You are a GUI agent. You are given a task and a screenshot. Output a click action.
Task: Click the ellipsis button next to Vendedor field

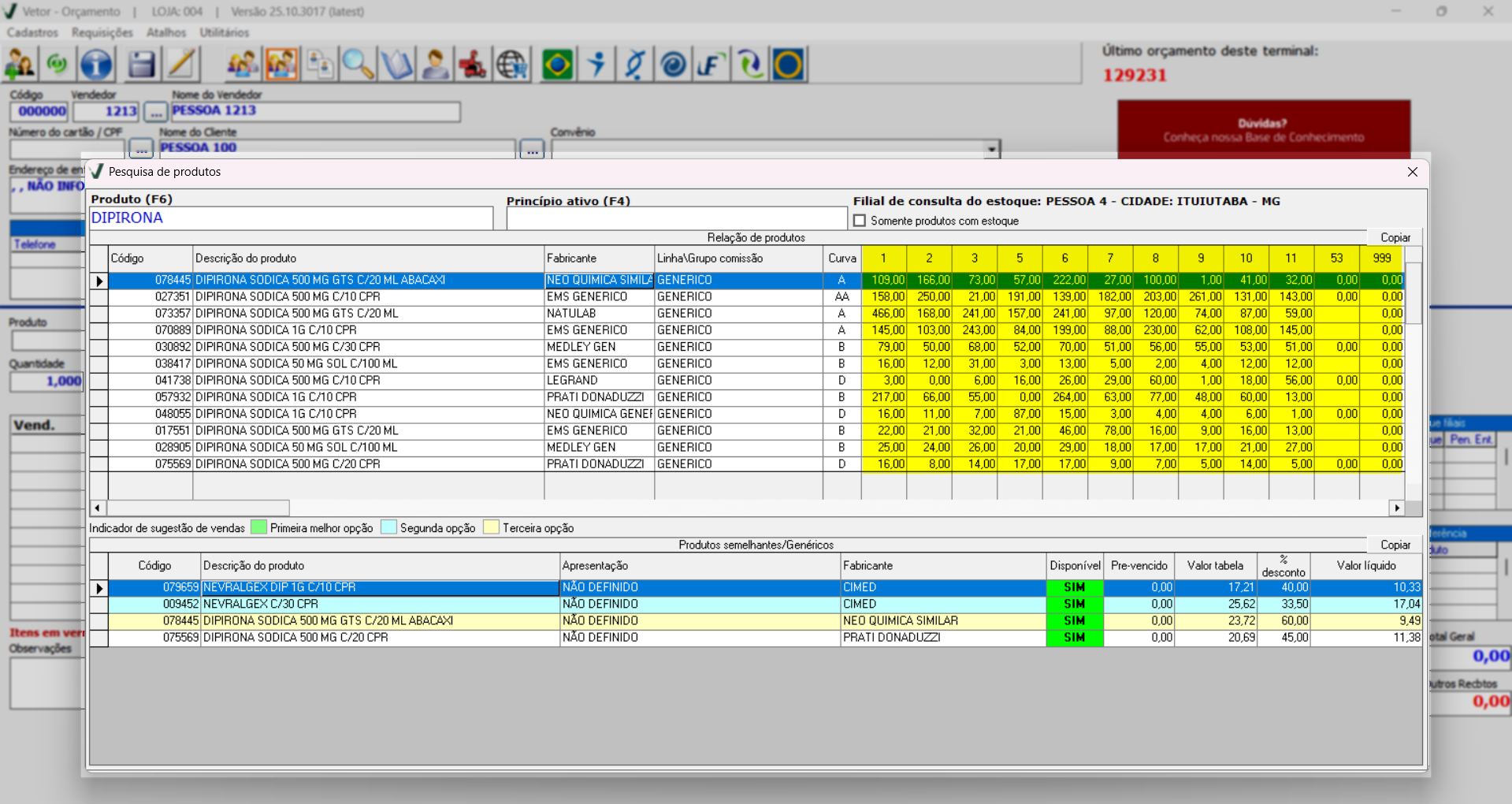156,112
